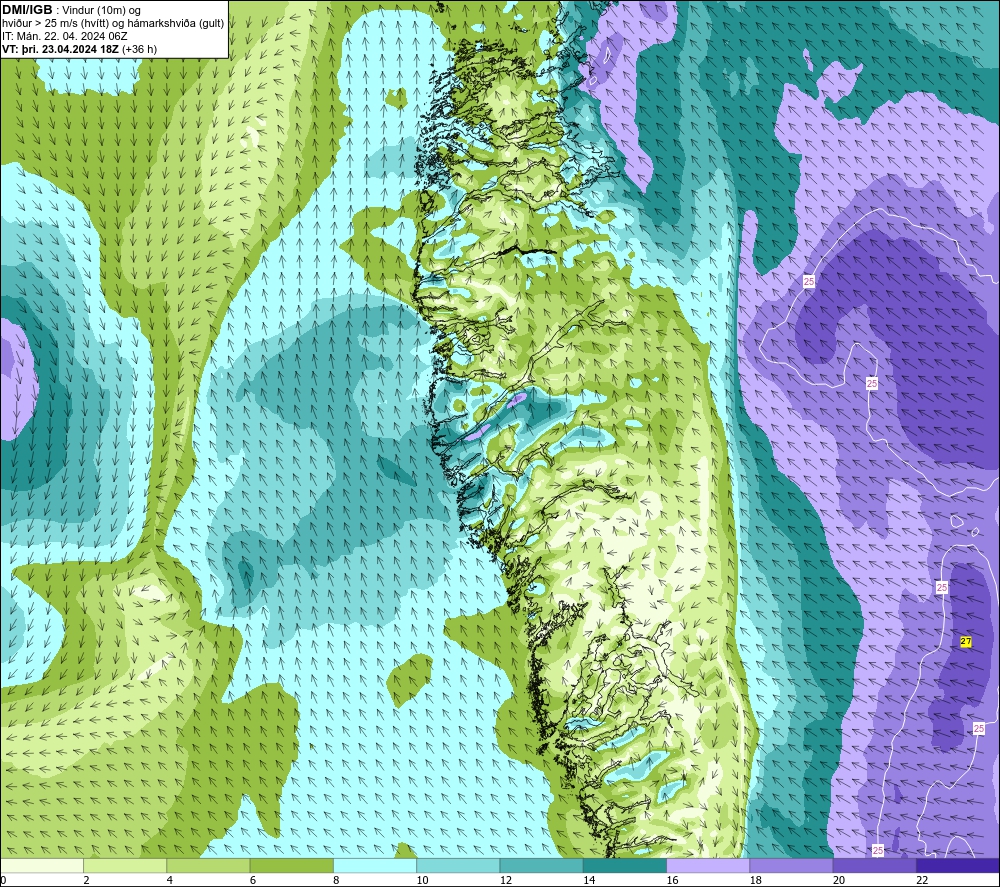Click the 14–16 m/s dark teal legend swatch
Viewport: 1000px width, 887px height.
(x=625, y=866)
